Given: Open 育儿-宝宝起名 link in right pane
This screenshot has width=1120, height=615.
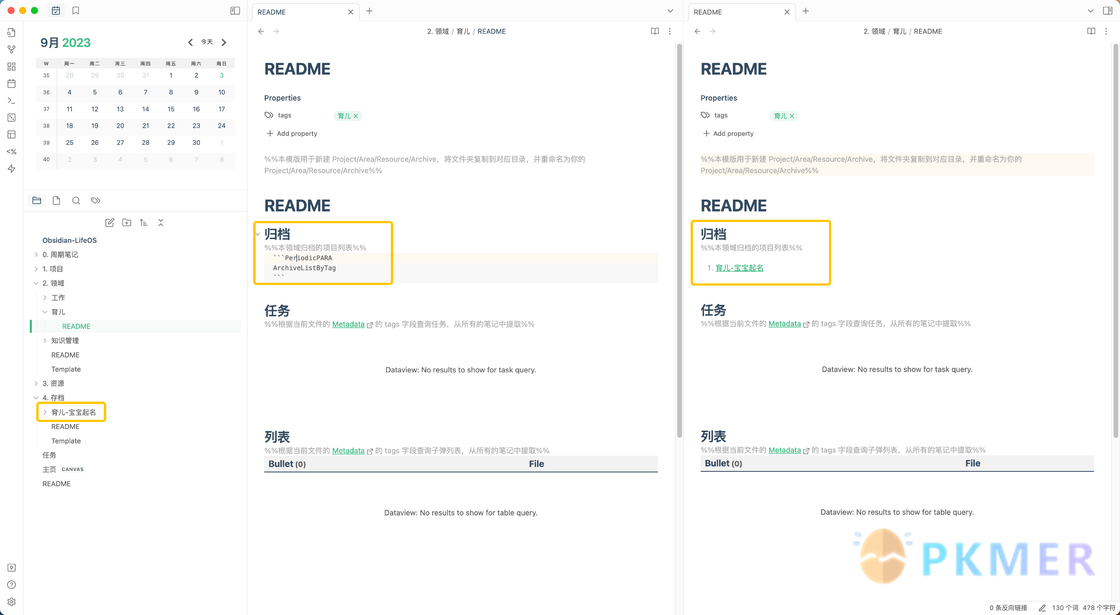Looking at the screenshot, I should [x=739, y=268].
